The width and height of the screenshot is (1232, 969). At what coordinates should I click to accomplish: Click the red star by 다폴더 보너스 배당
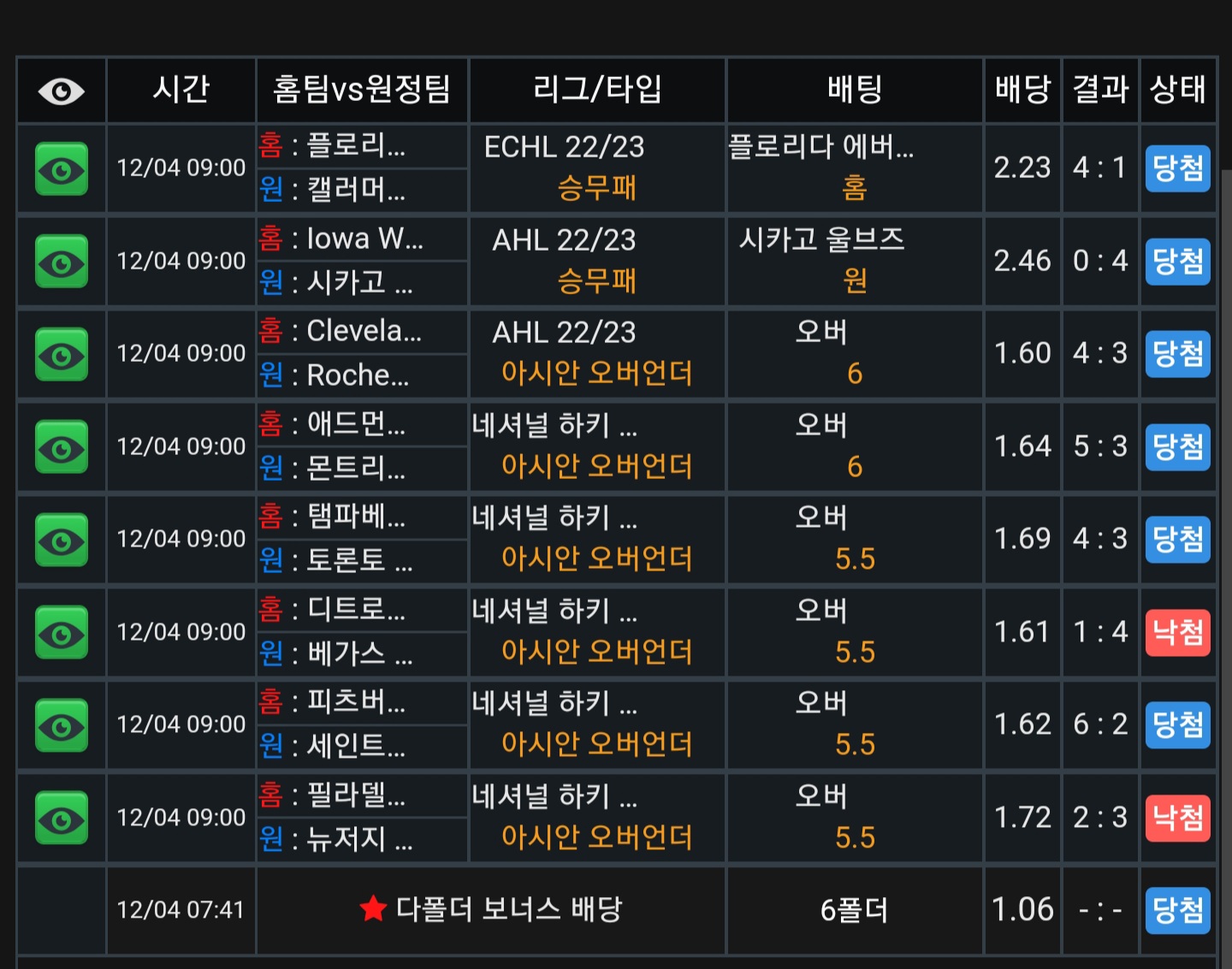point(373,909)
